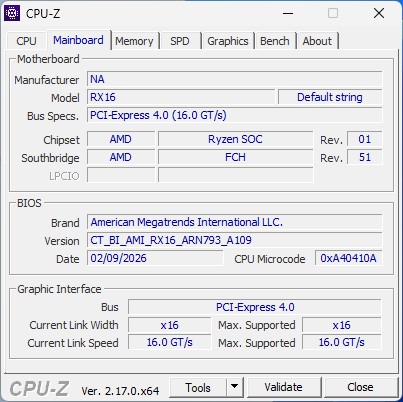The width and height of the screenshot is (403, 402).
Task: Click the Tools button
Action: point(198,388)
